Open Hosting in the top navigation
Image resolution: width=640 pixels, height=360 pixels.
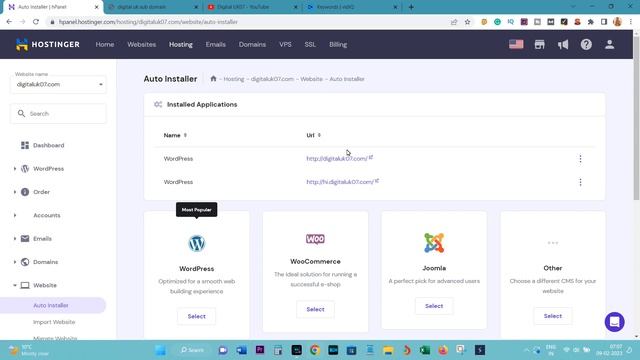pyautogui.click(x=181, y=44)
